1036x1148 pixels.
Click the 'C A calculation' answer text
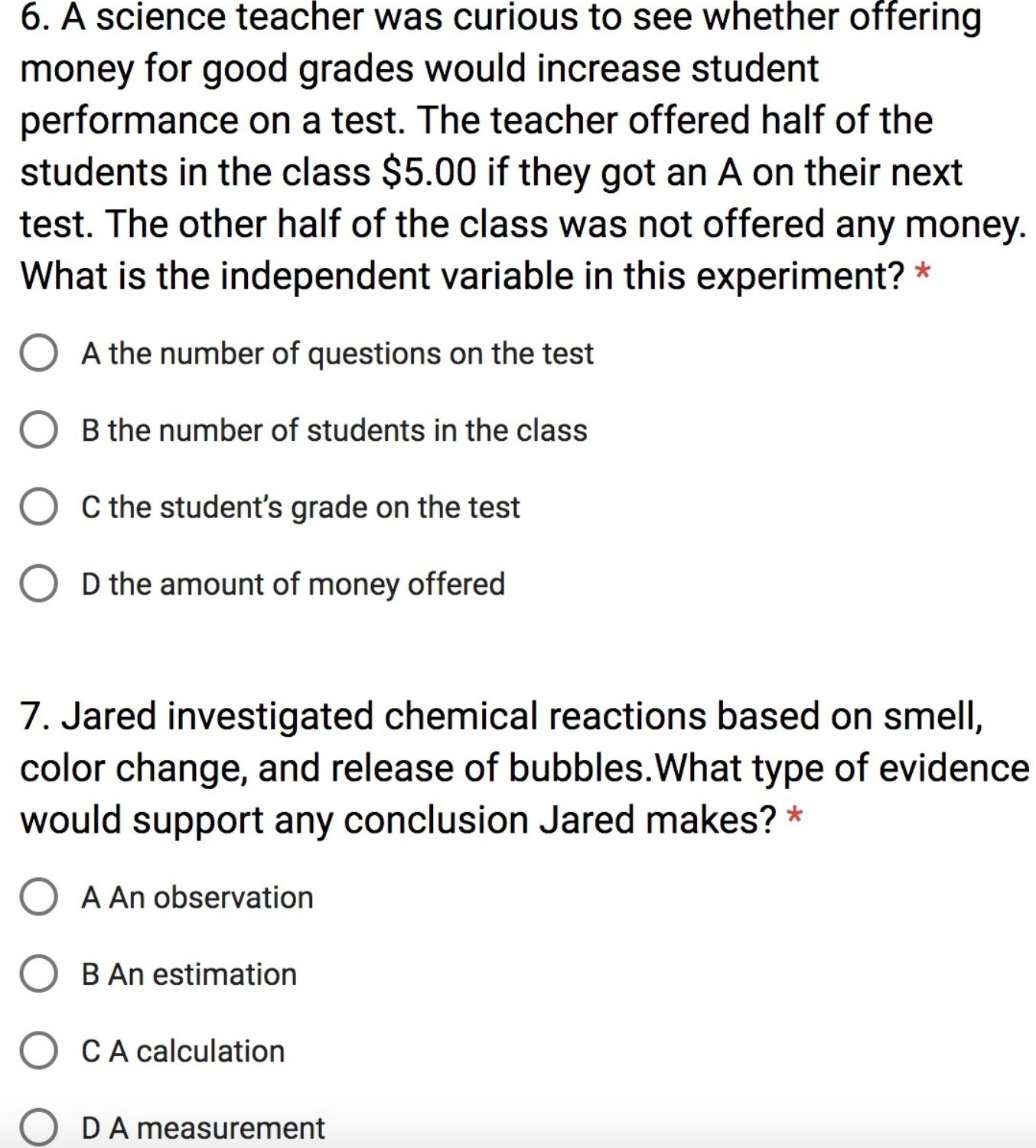pos(183,1051)
